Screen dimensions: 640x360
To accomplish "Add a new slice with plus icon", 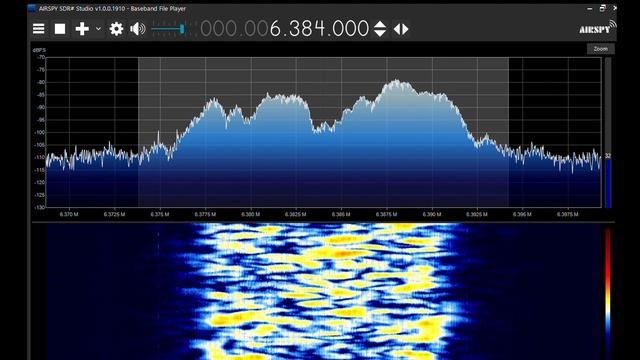I will (82, 29).
